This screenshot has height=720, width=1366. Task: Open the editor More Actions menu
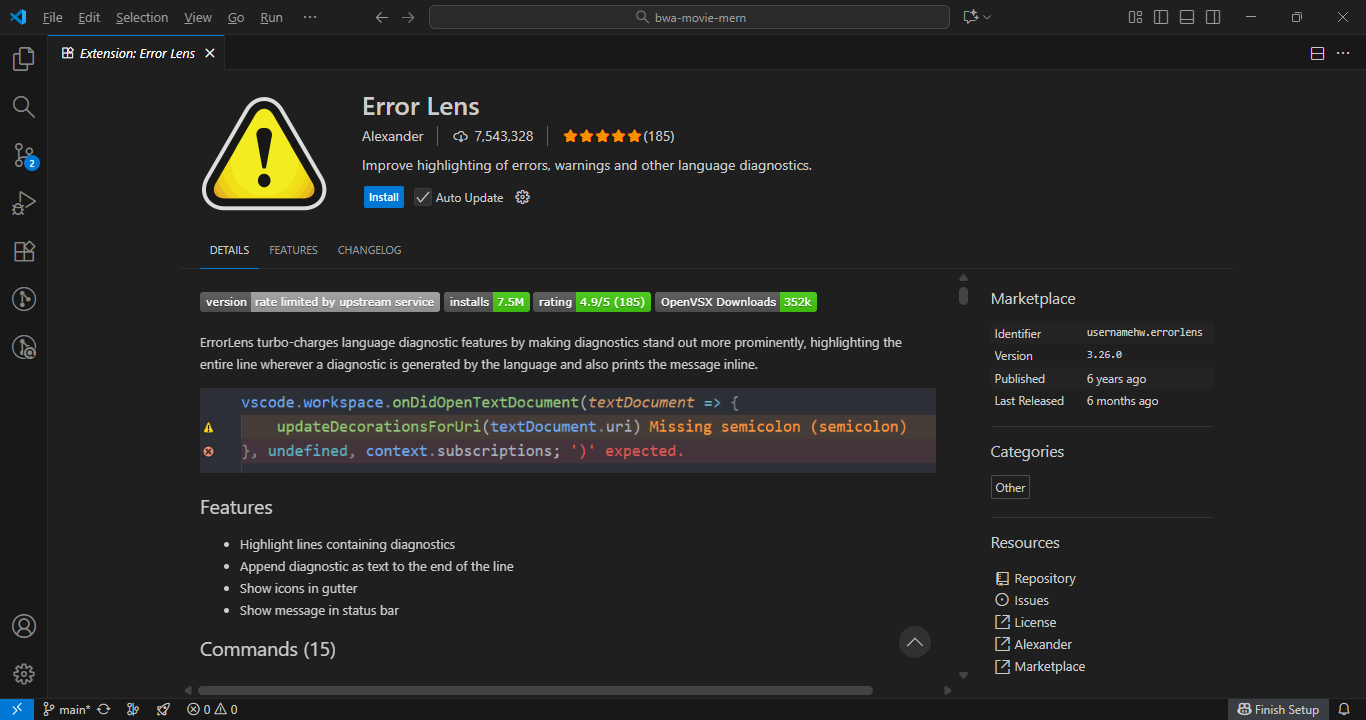1343,53
